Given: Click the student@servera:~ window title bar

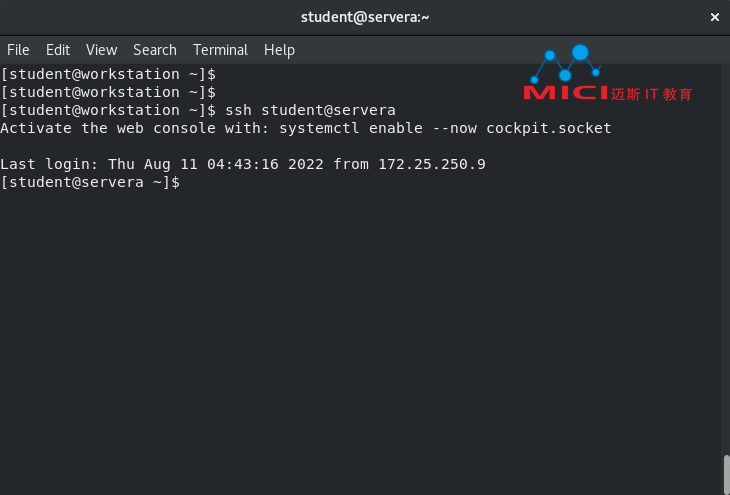Looking at the screenshot, I should click(365, 17).
